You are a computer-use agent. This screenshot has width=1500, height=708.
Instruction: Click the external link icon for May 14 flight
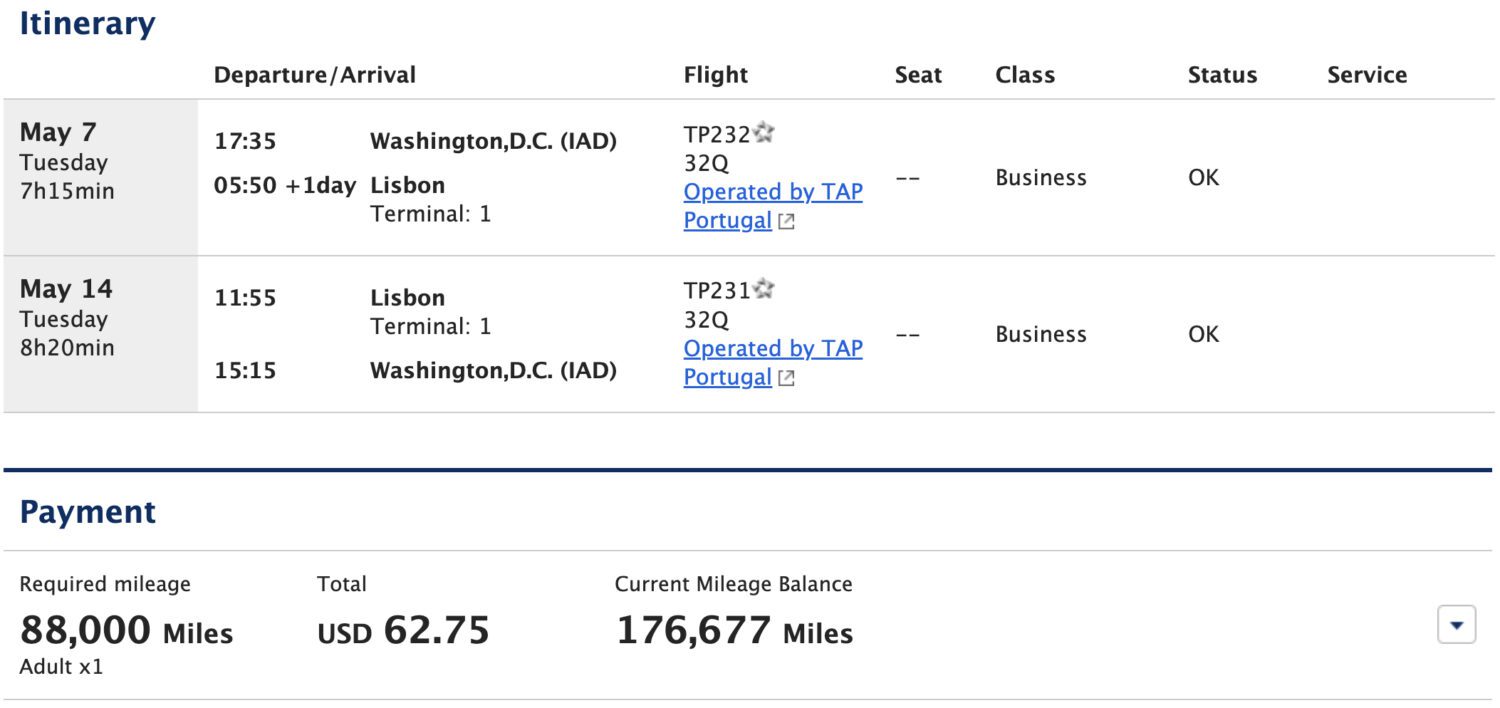tap(786, 378)
